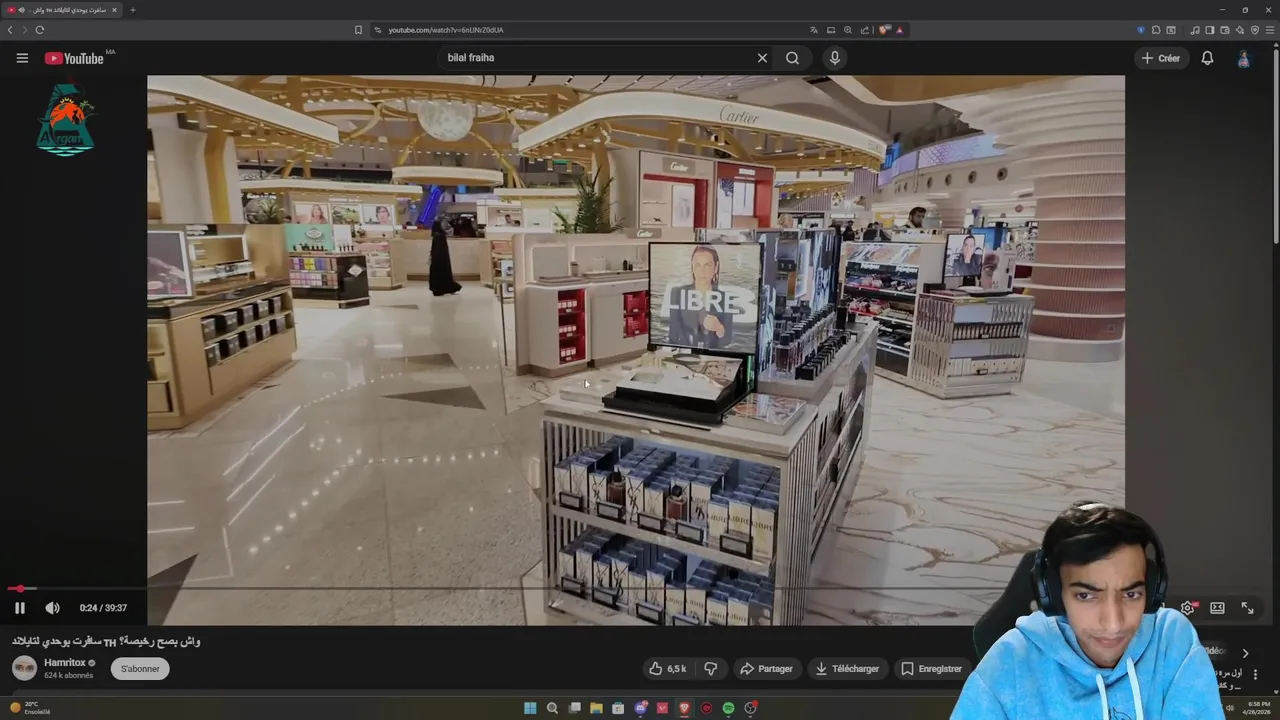Open File Explorer from the taskbar
The image size is (1280, 720).
click(x=596, y=708)
